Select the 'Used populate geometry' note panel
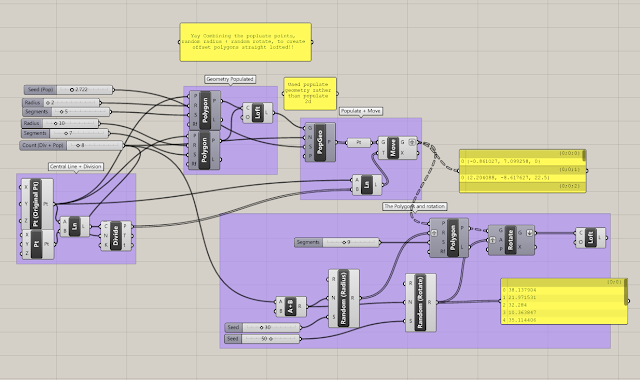This screenshot has width=640, height=380. (x=310, y=93)
